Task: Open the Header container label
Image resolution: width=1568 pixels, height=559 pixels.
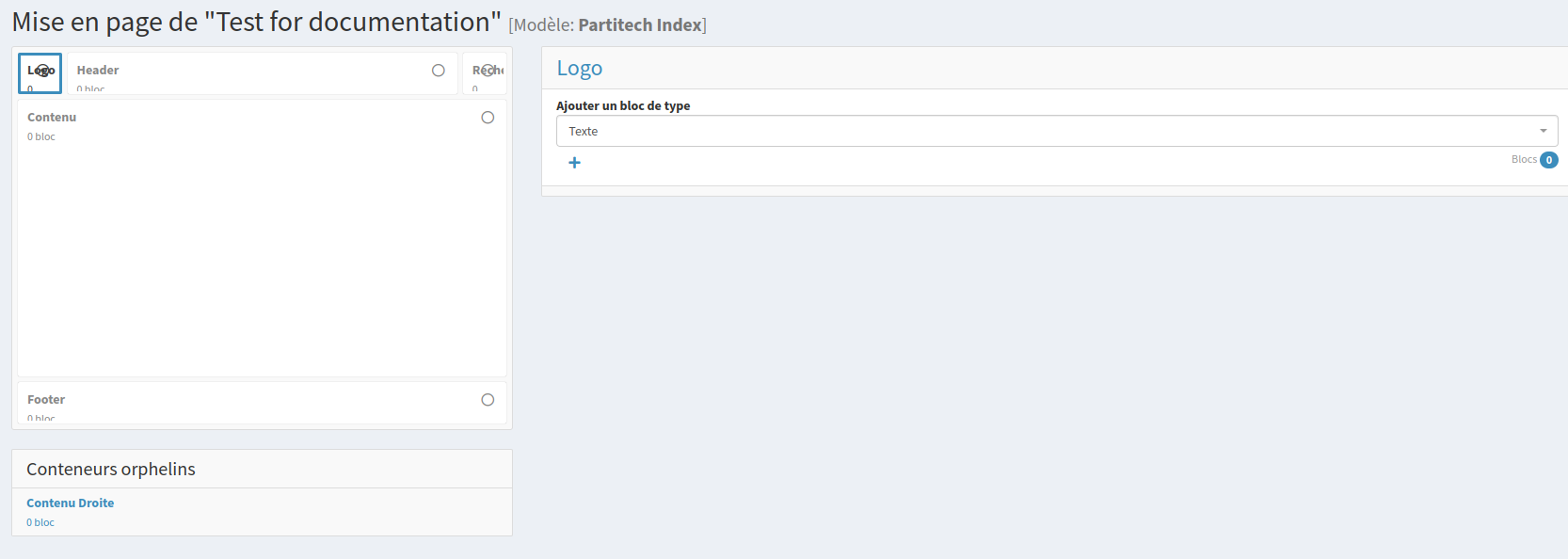Action: pos(98,71)
